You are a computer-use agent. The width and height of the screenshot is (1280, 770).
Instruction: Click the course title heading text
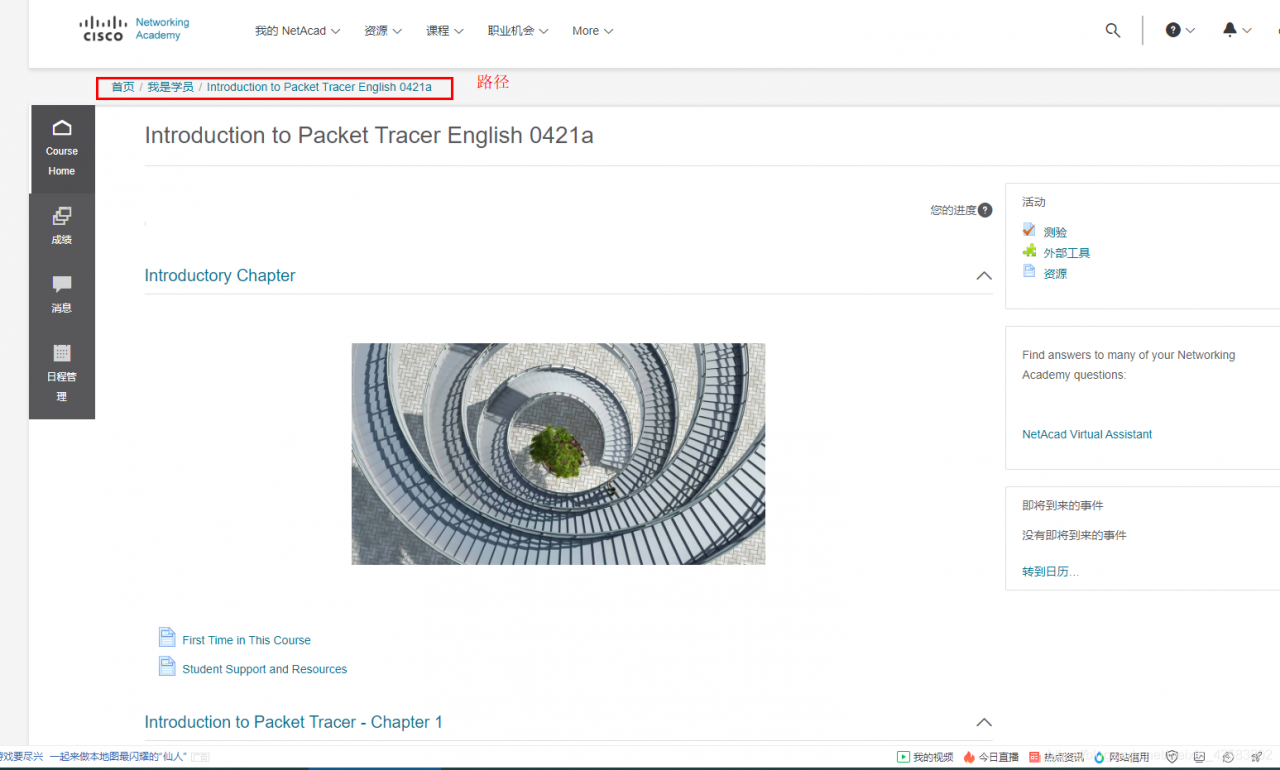pos(369,135)
